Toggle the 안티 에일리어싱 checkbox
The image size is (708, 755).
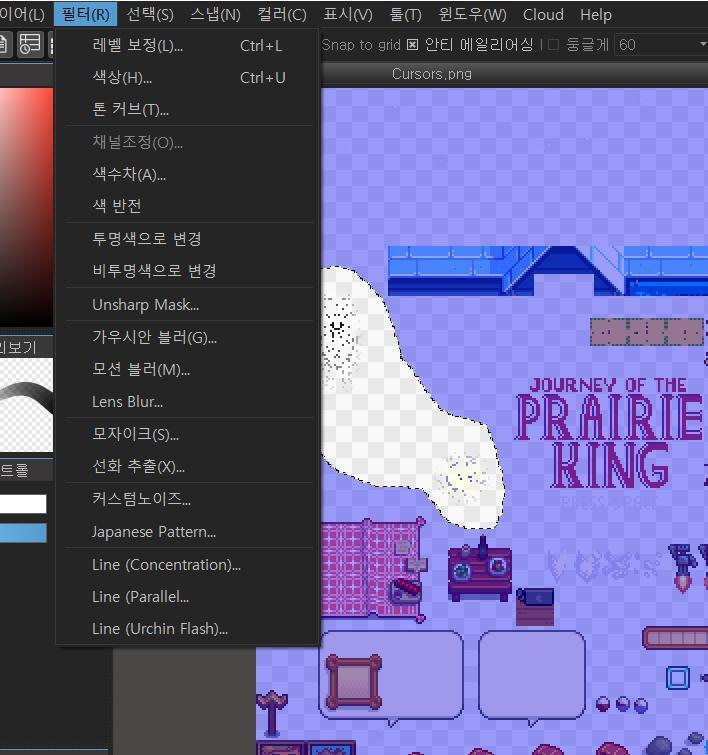412,45
